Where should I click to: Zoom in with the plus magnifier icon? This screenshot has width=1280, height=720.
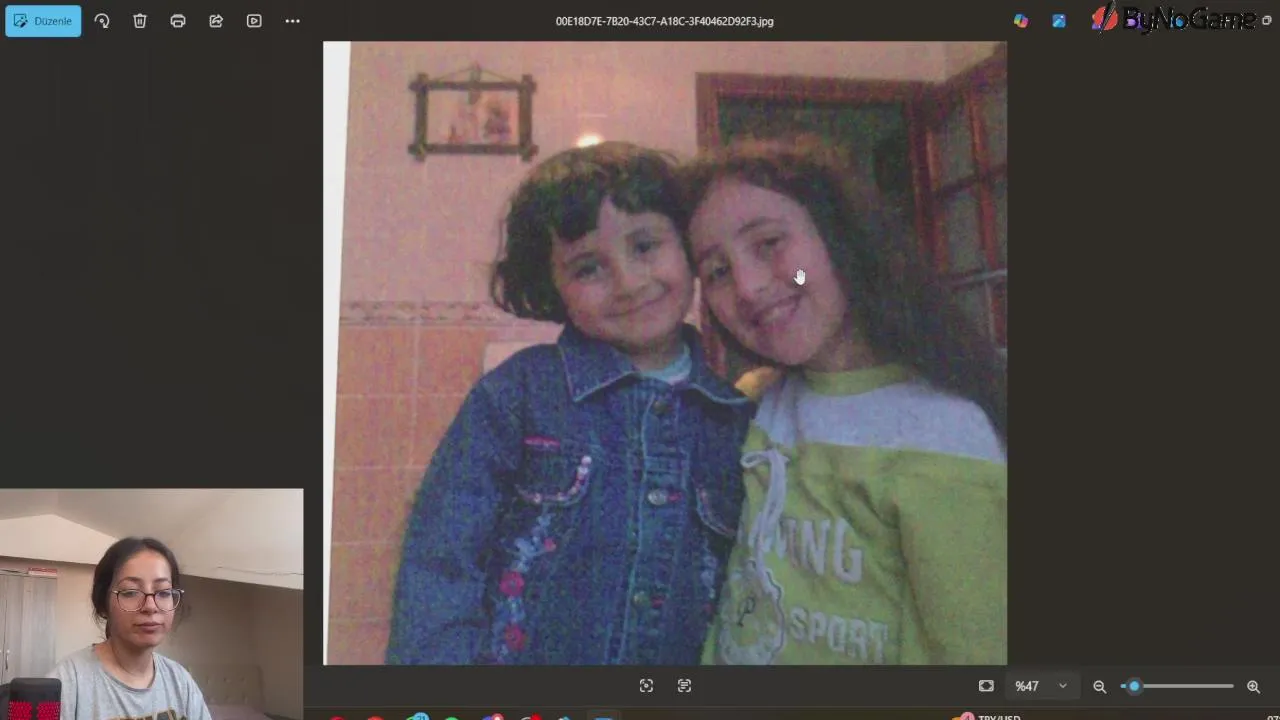click(x=1253, y=686)
